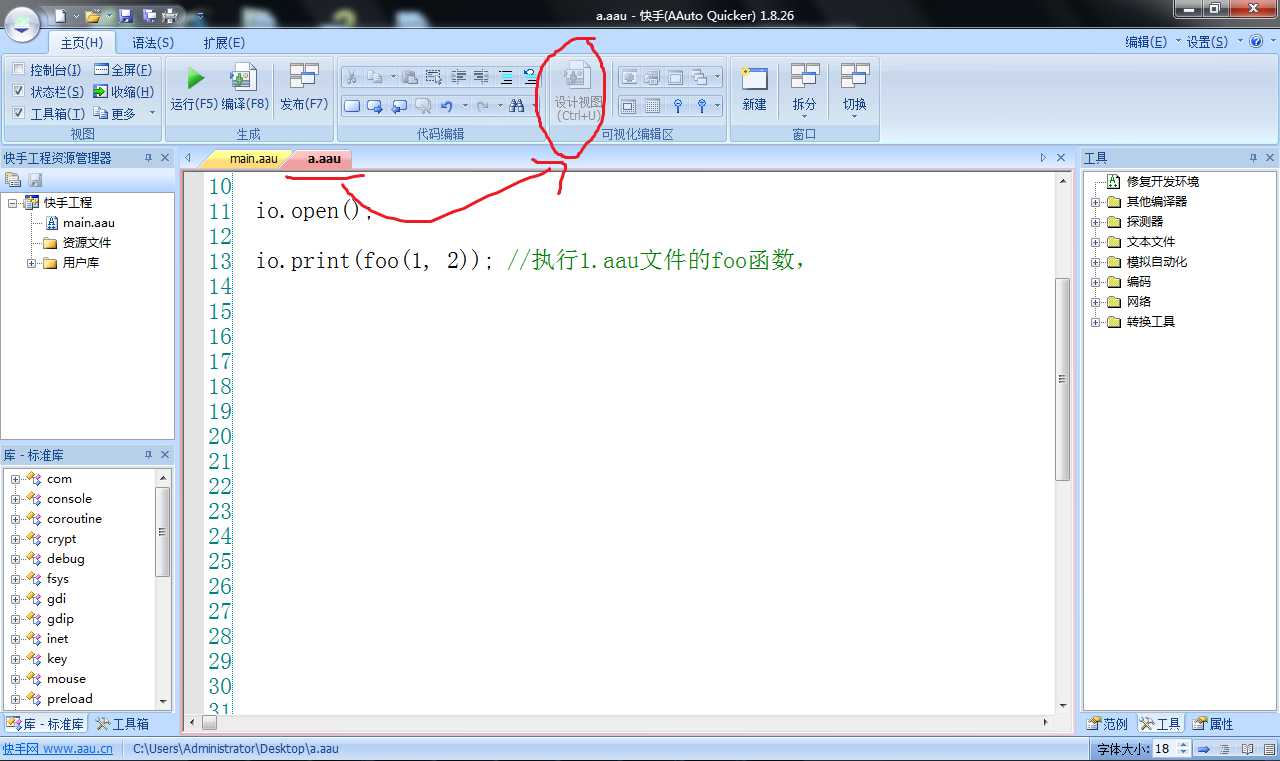Open Find with the binoculars icon
This screenshot has height=761, width=1280.
517,105
